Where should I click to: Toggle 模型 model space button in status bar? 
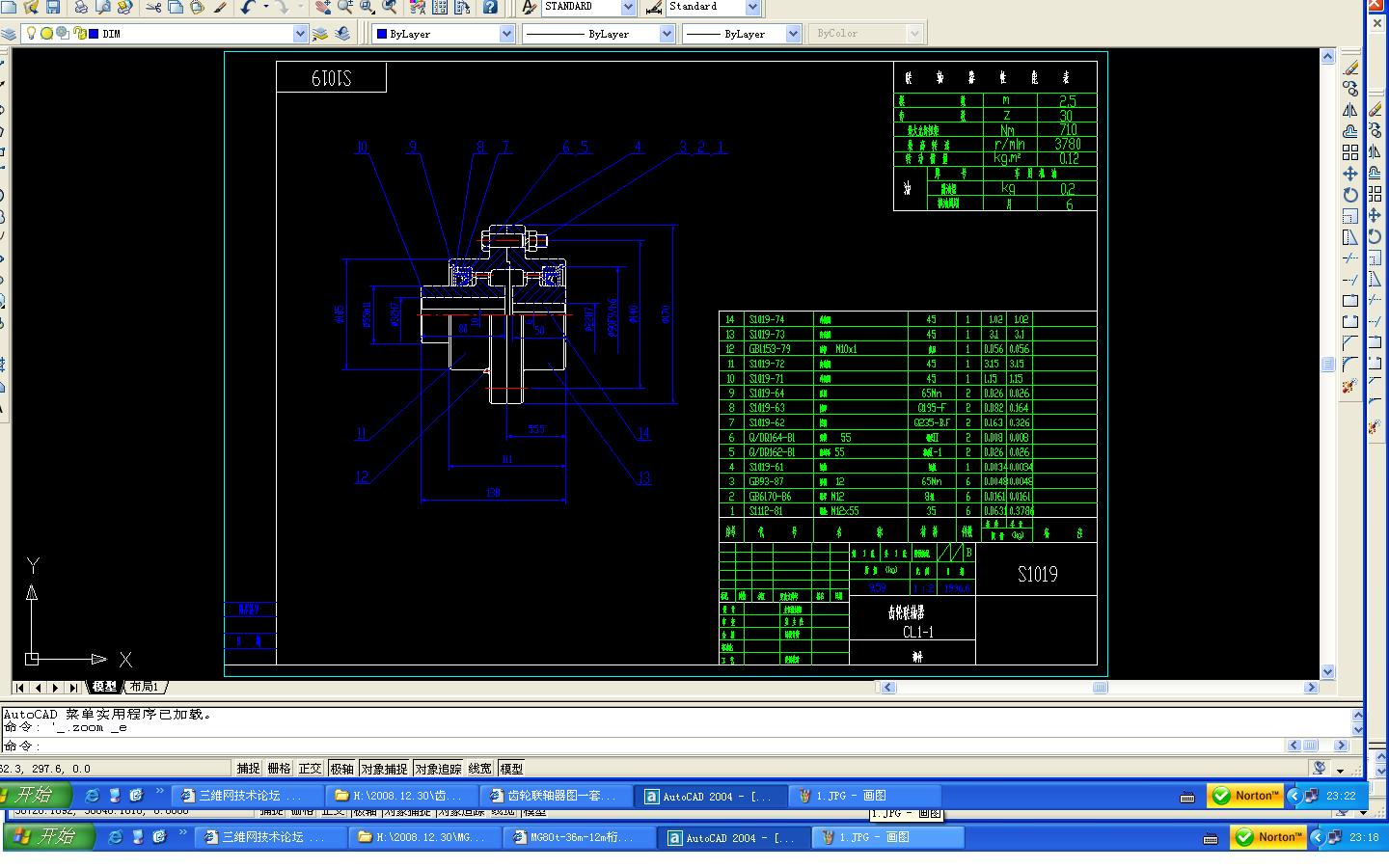[511, 769]
